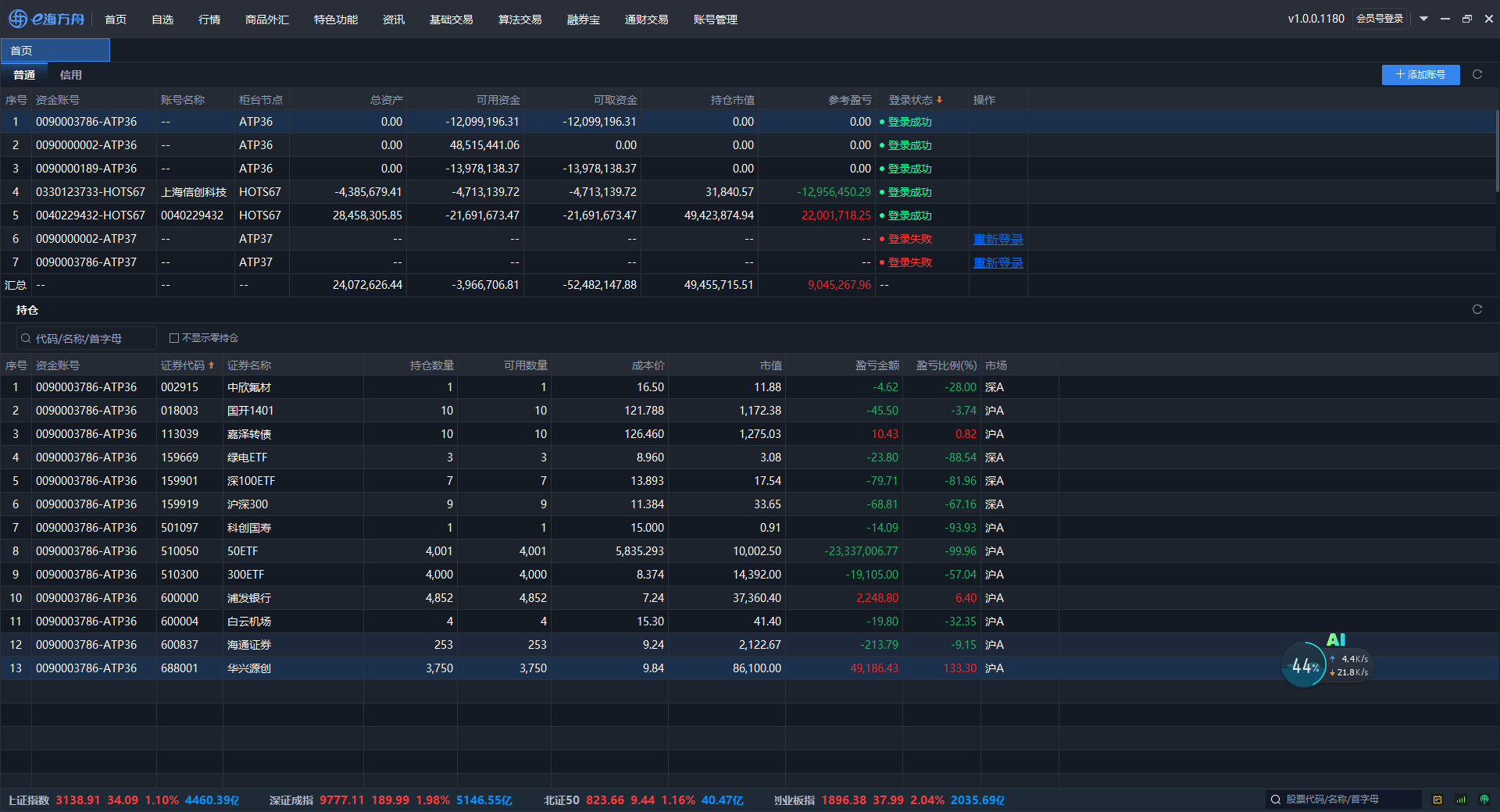The height and width of the screenshot is (812, 1500).
Task: Minimize the application window
Action: tap(1445, 19)
